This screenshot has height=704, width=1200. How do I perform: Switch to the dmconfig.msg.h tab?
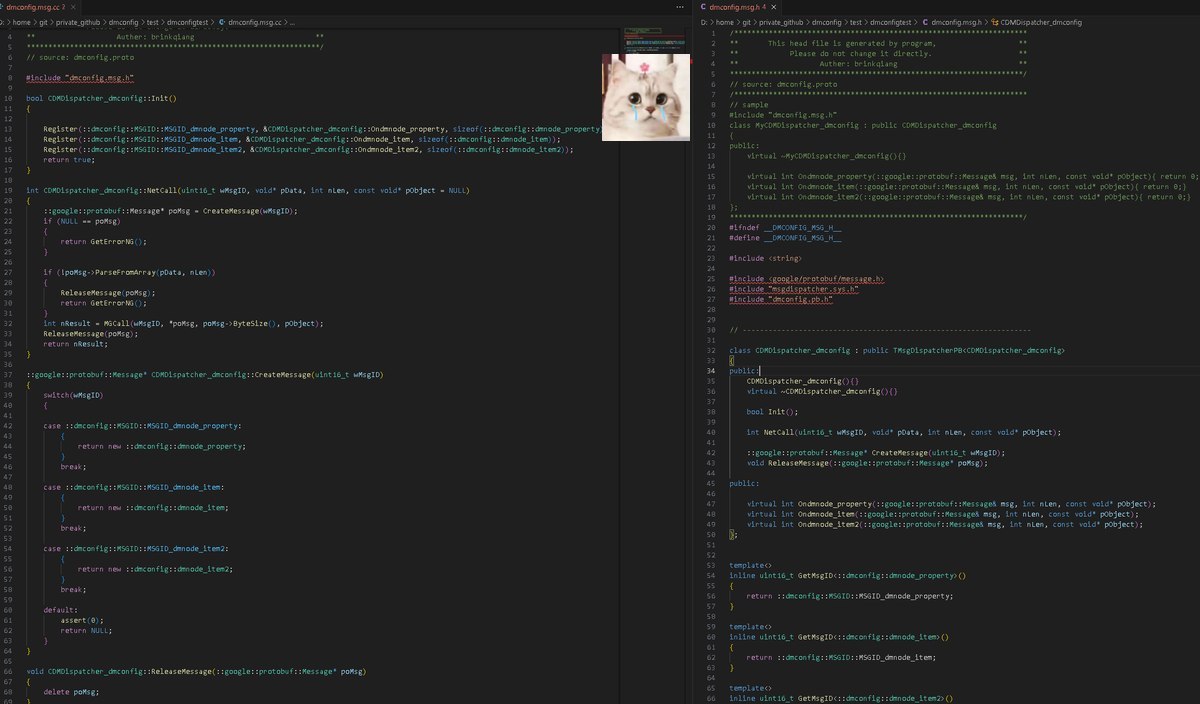pyautogui.click(x=740, y=7)
